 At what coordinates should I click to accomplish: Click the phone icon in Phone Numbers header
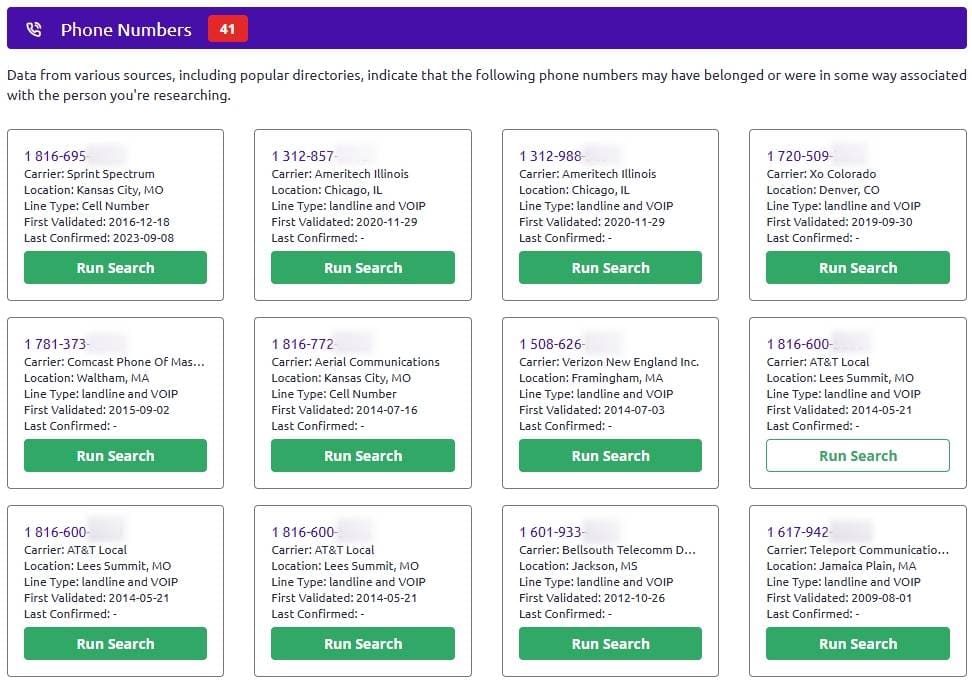tap(33, 29)
